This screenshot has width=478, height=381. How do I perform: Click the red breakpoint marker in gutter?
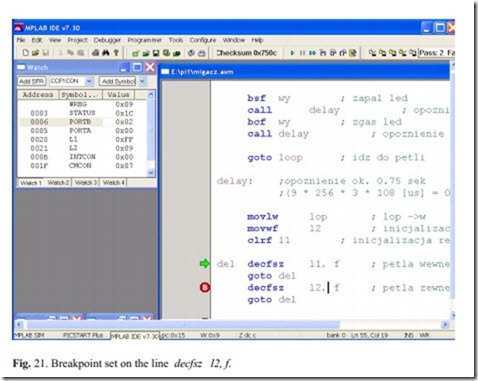click(205, 287)
